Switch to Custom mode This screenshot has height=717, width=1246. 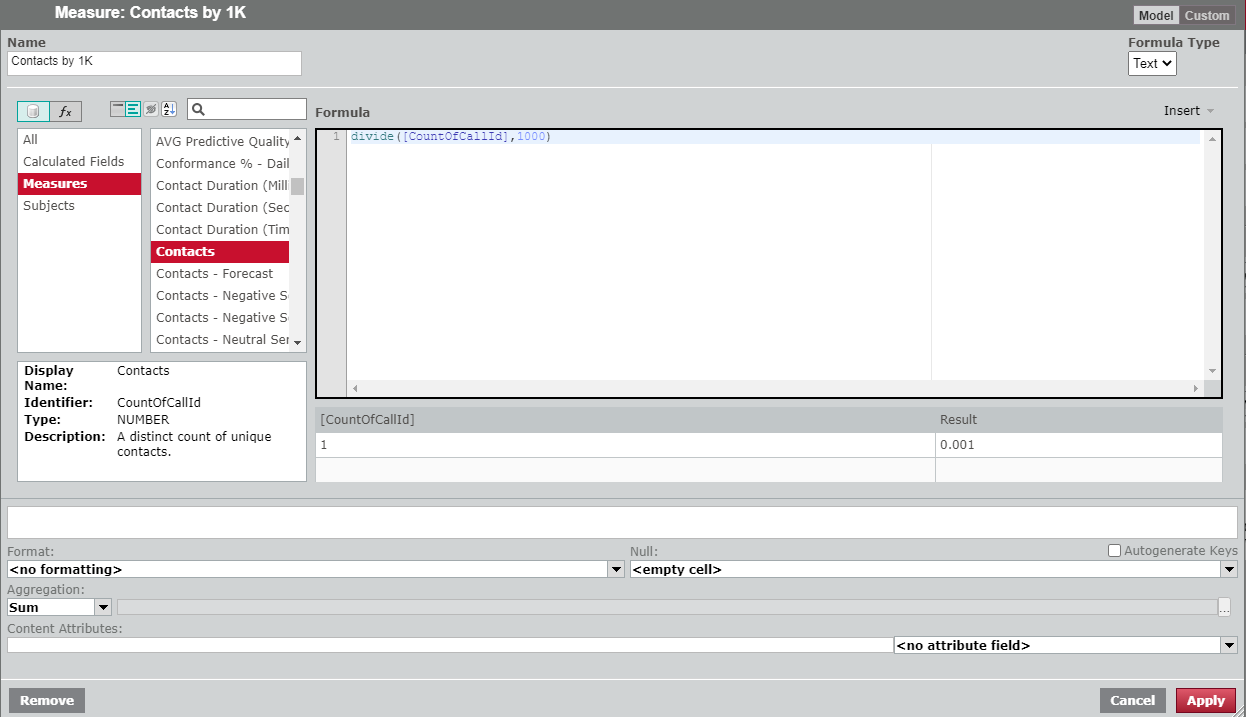1207,15
